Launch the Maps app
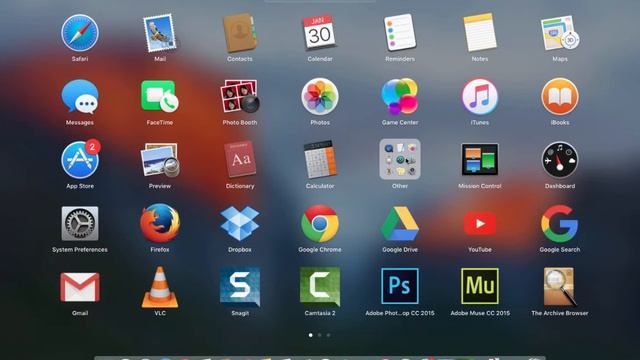 point(560,33)
